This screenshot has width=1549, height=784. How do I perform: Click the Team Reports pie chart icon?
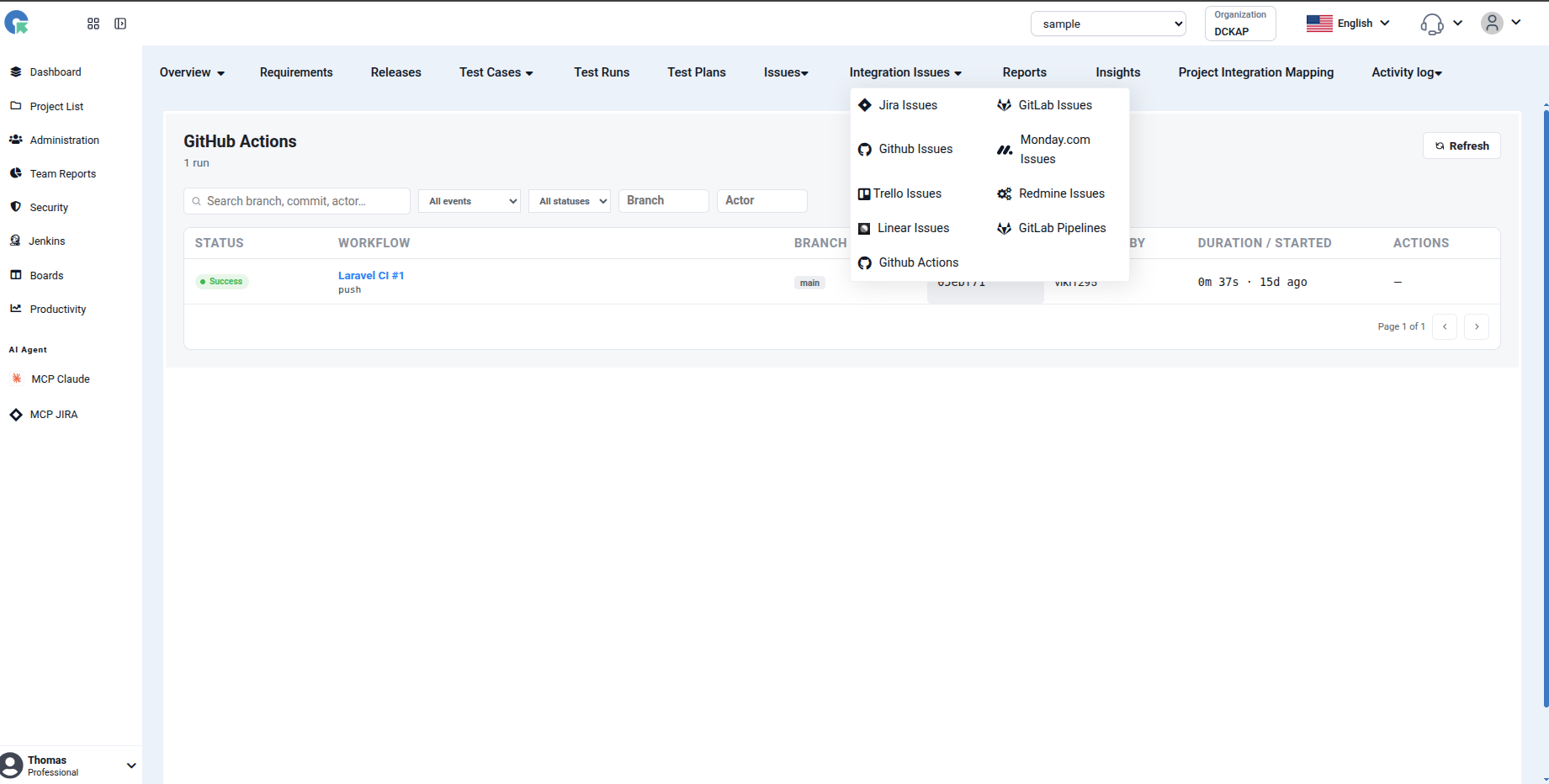[x=16, y=173]
